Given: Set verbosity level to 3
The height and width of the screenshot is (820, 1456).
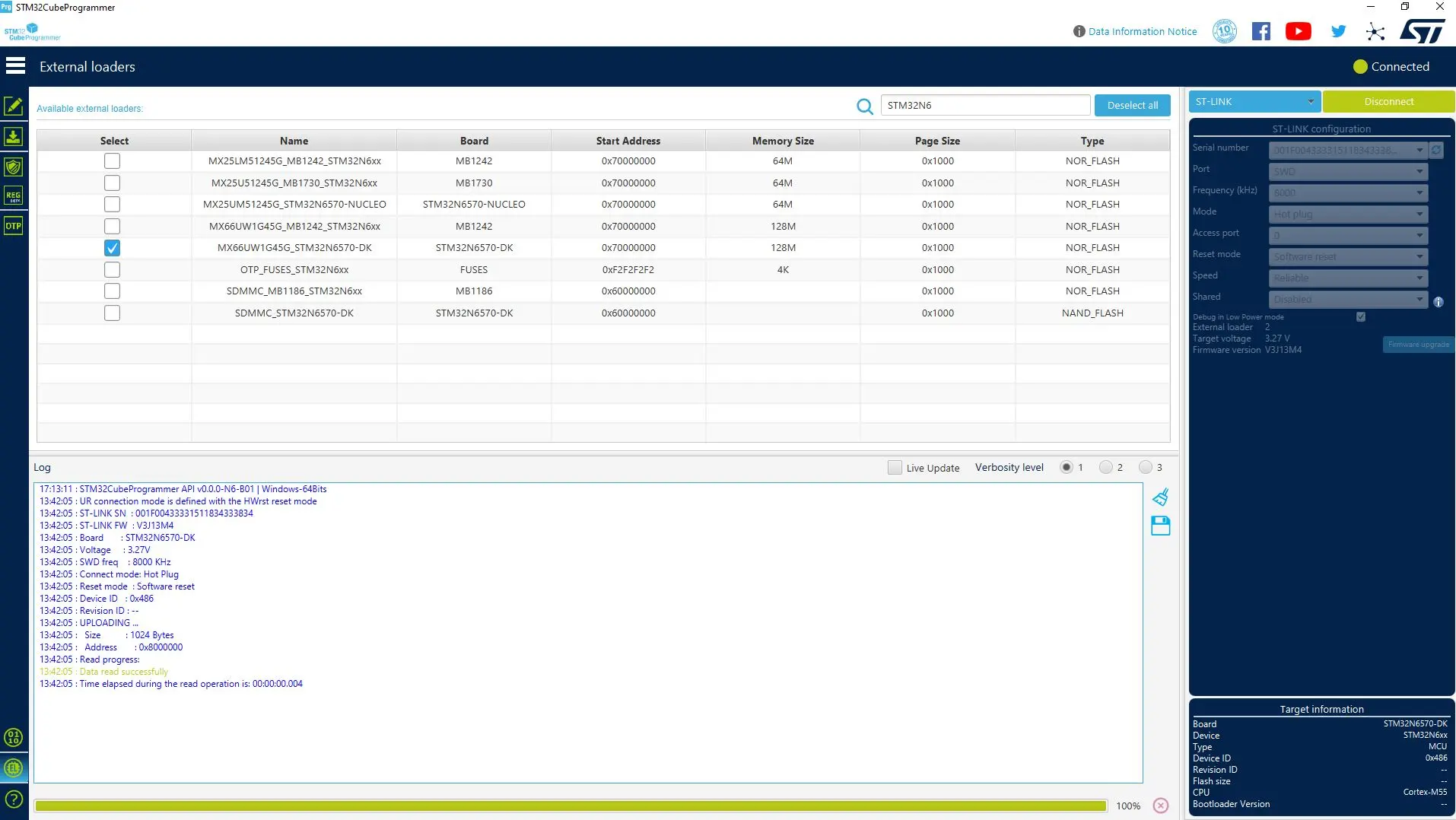Looking at the screenshot, I should tap(1145, 467).
